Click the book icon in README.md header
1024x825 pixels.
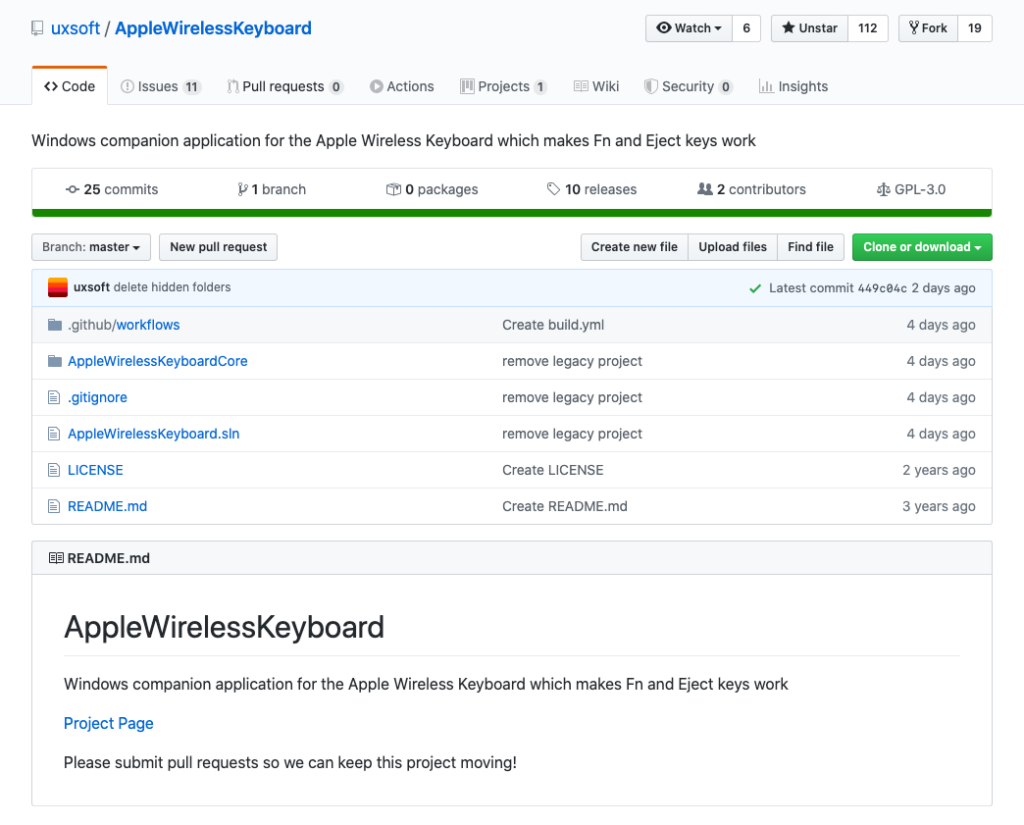tap(56, 558)
